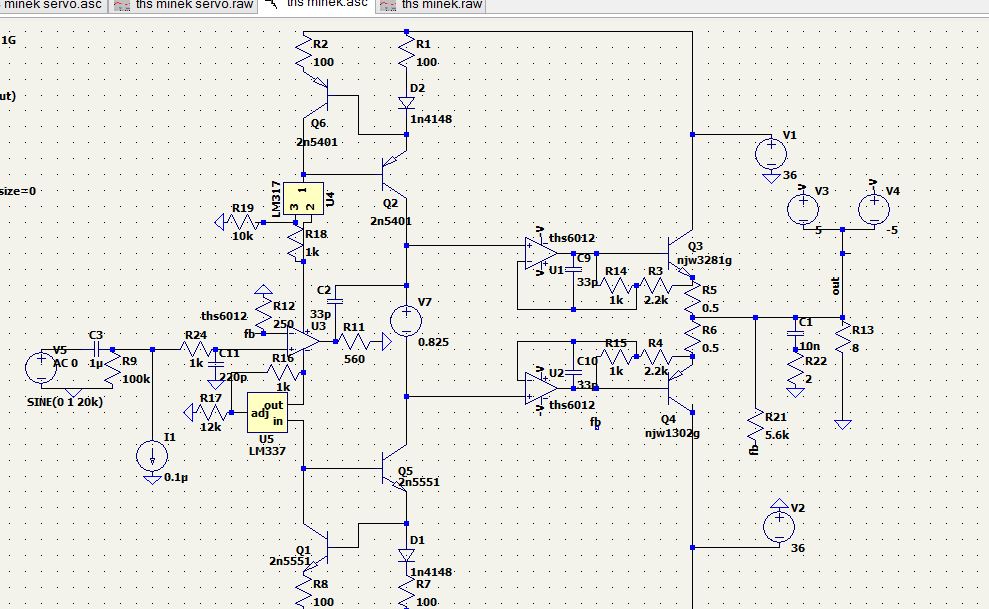
Task: Select emitter resistor R5 symbol
Action: coord(693,298)
